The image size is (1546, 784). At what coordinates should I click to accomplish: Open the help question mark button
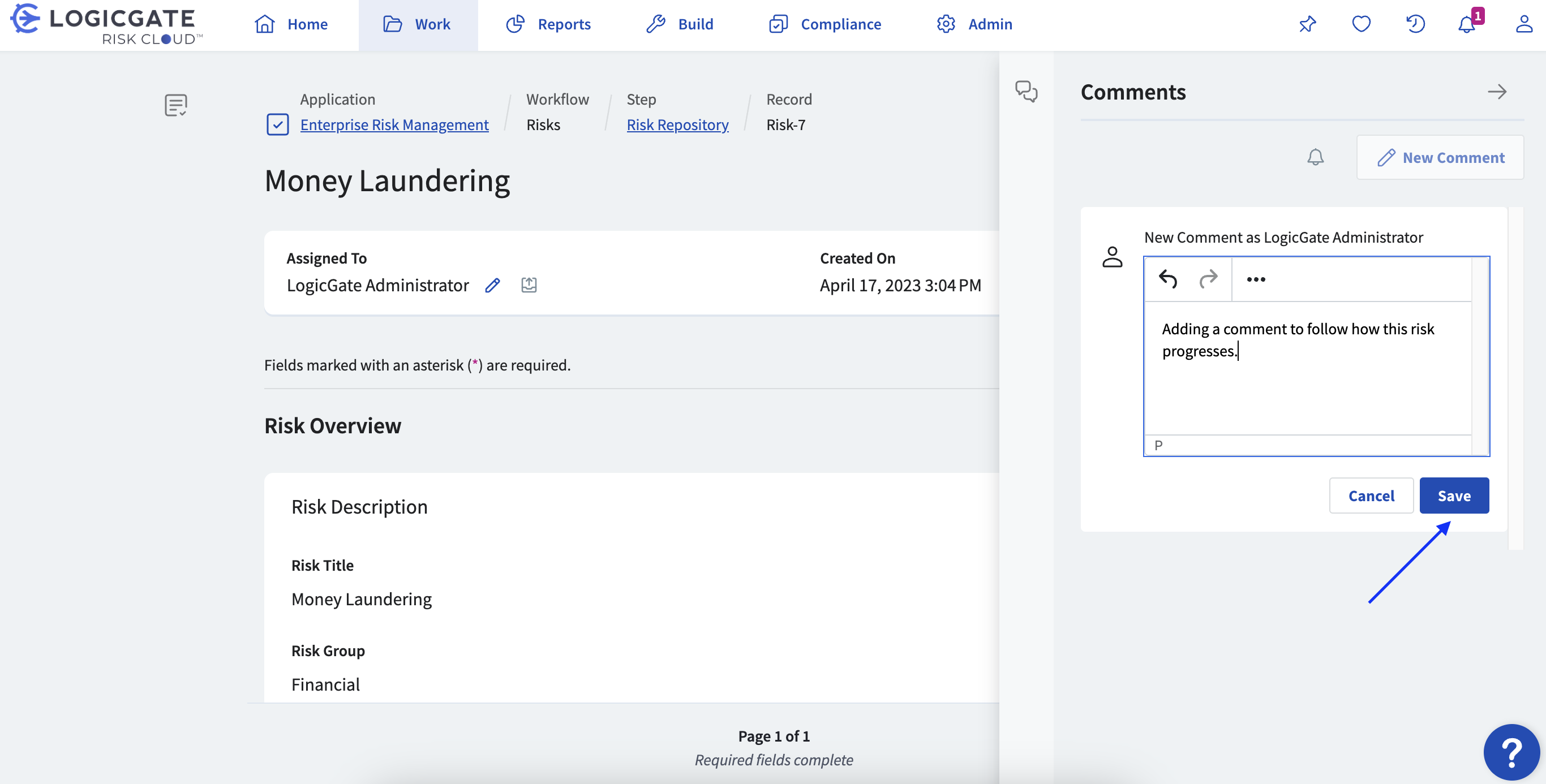[x=1511, y=752]
